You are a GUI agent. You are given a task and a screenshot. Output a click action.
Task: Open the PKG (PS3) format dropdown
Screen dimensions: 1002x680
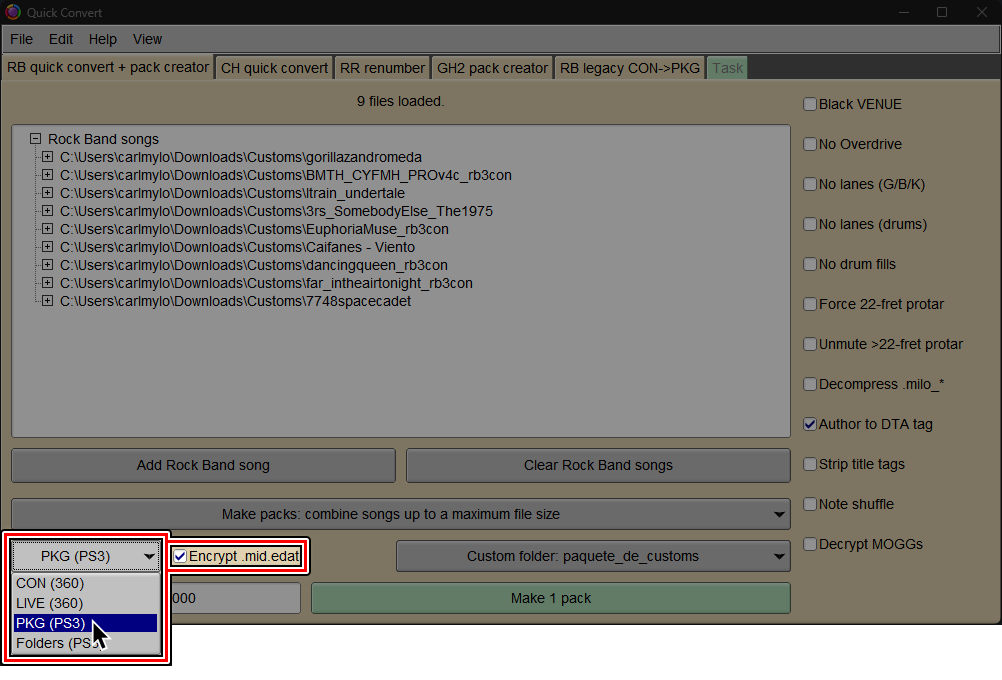(86, 556)
